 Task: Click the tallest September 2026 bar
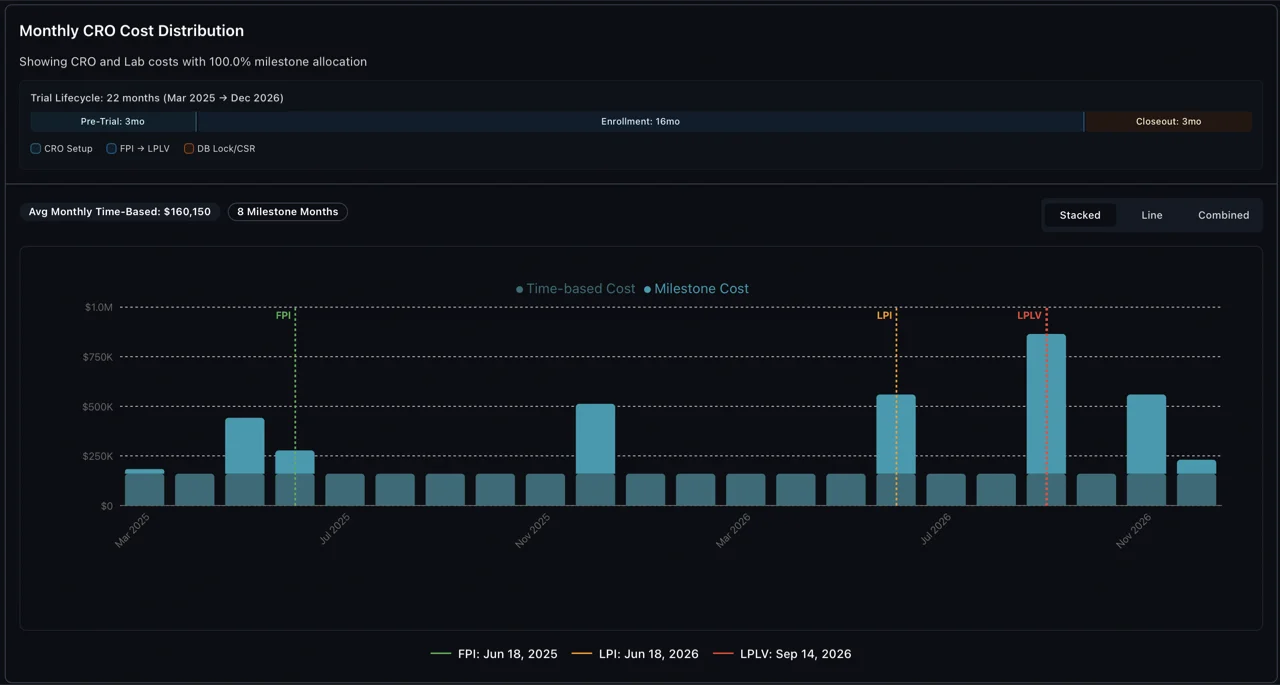pyautogui.click(x=1046, y=420)
